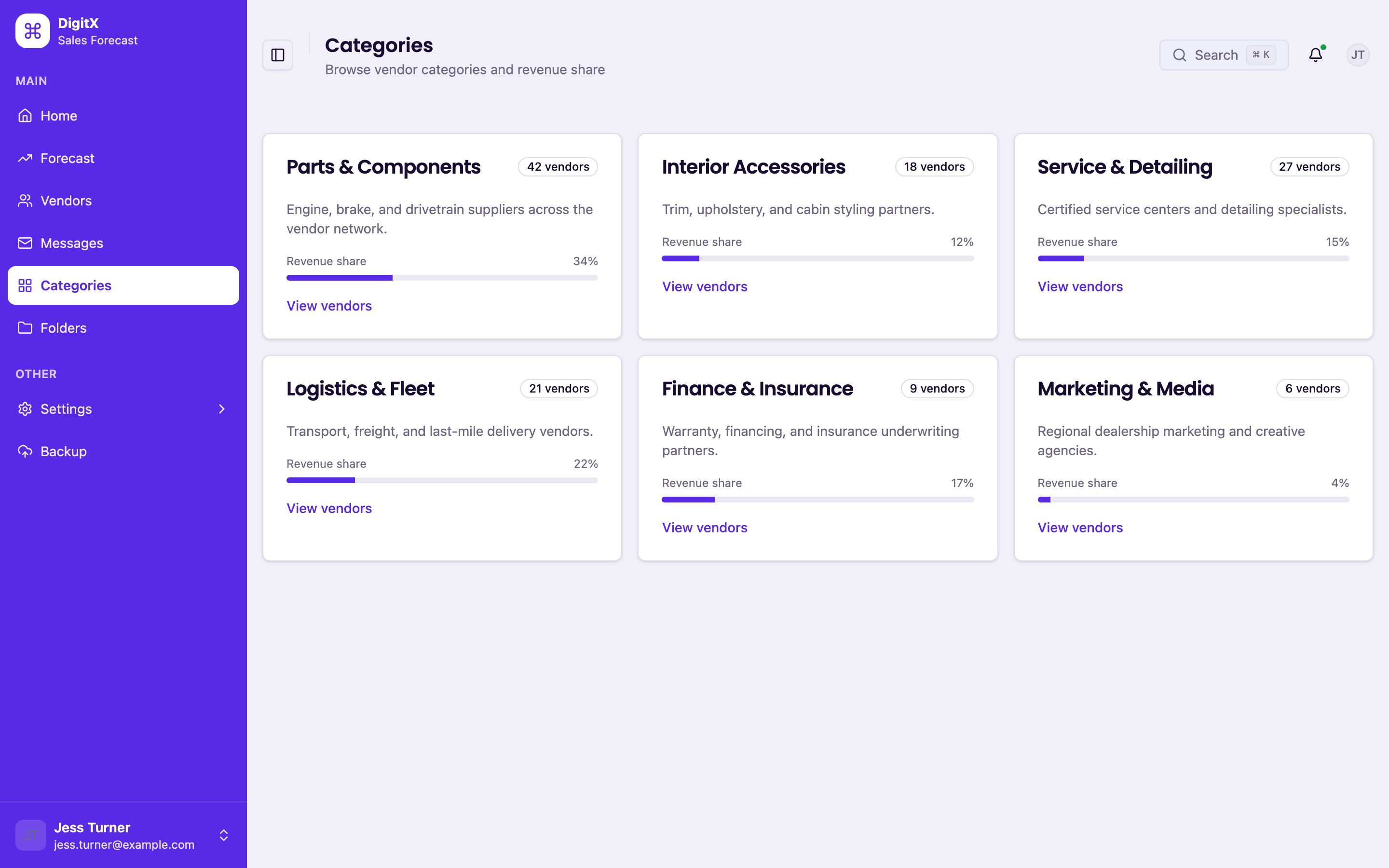Click the Folders folder icon
The height and width of the screenshot is (868, 1389).
25,328
